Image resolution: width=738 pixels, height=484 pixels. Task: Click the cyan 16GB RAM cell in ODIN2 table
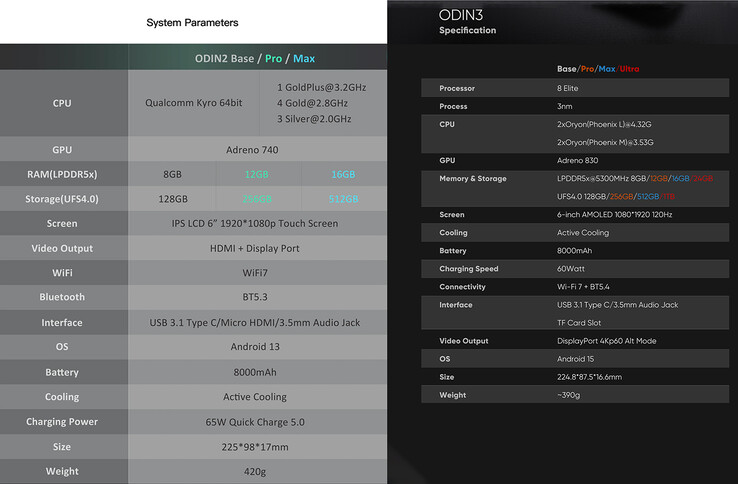pyautogui.click(x=343, y=174)
